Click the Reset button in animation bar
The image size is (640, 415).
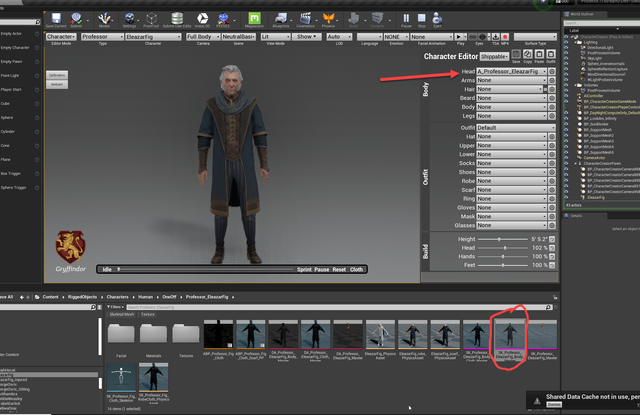[x=339, y=269]
